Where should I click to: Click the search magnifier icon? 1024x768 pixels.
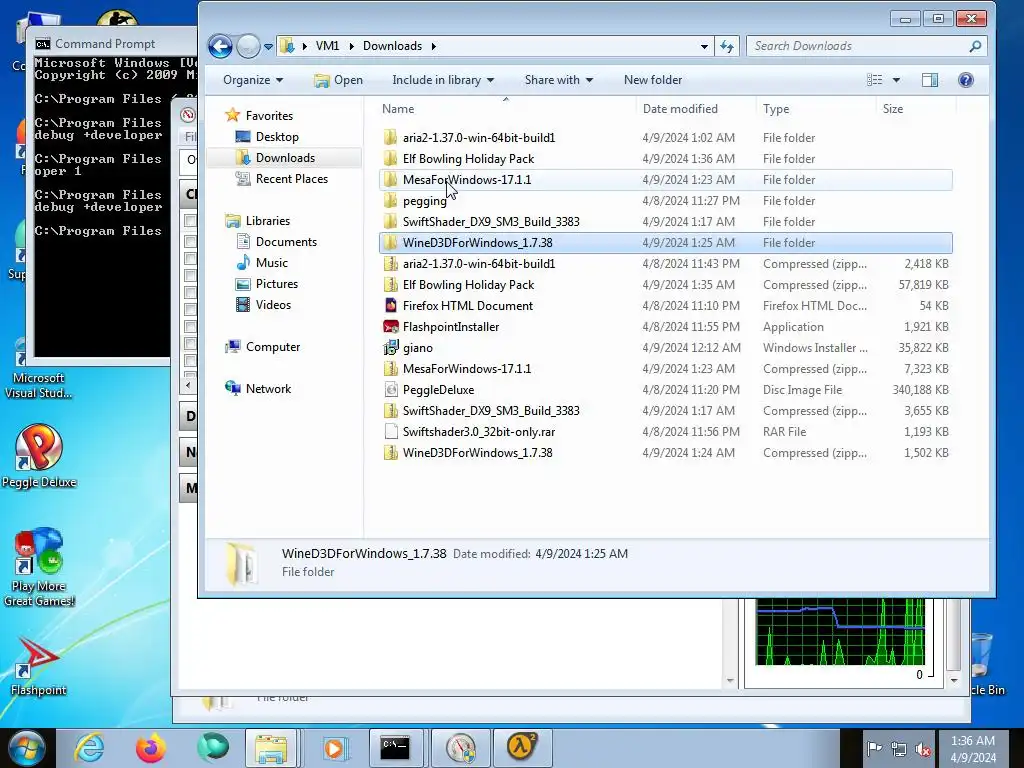[x=975, y=46]
